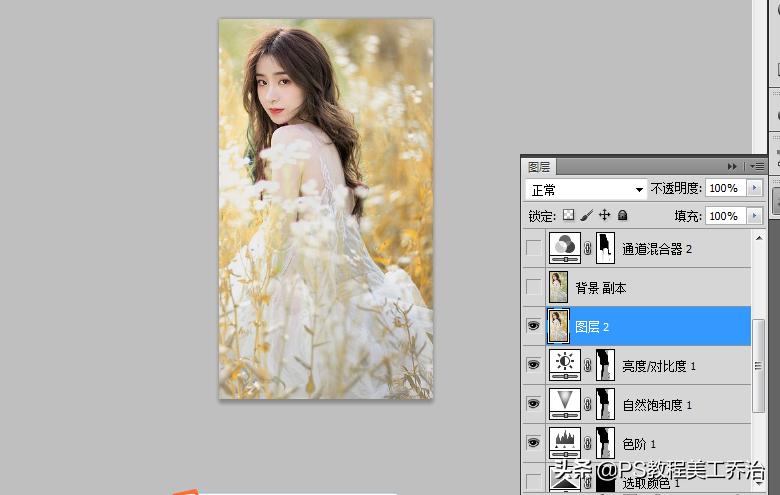Open the 正常 blend mode dropdown
This screenshot has width=780, height=495.
click(x=587, y=189)
